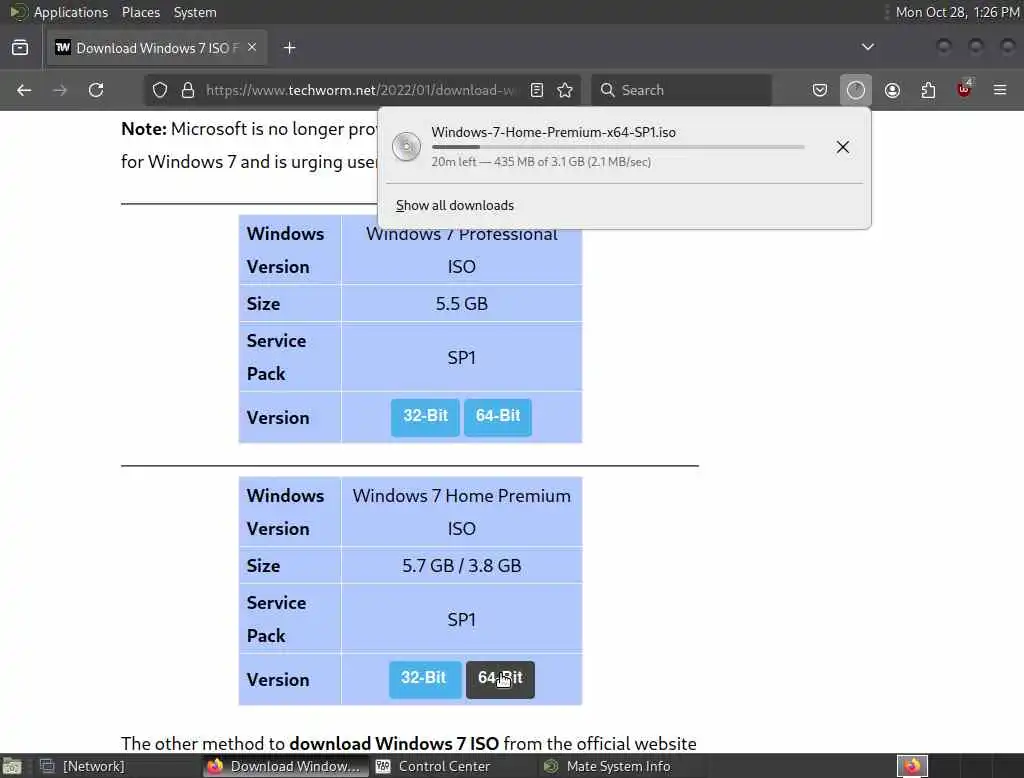
Task: Open Firefox View icon beside the tab
Action: [20, 48]
